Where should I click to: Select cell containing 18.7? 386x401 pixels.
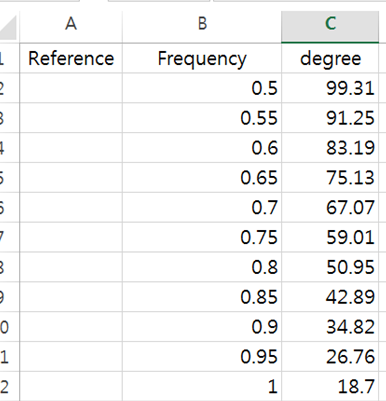point(330,386)
